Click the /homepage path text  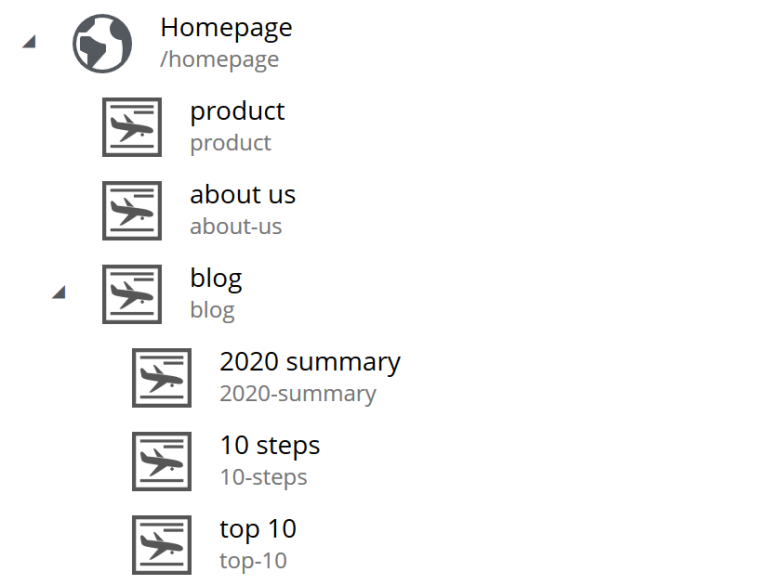tap(219, 60)
